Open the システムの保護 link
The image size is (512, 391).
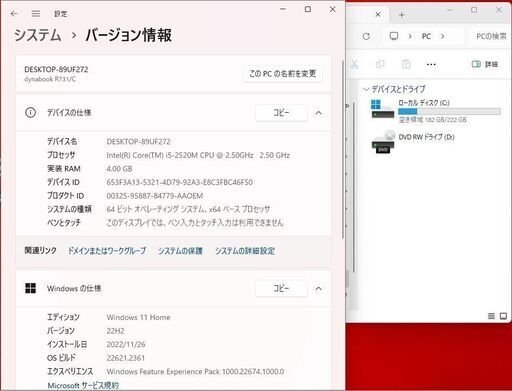(x=180, y=251)
